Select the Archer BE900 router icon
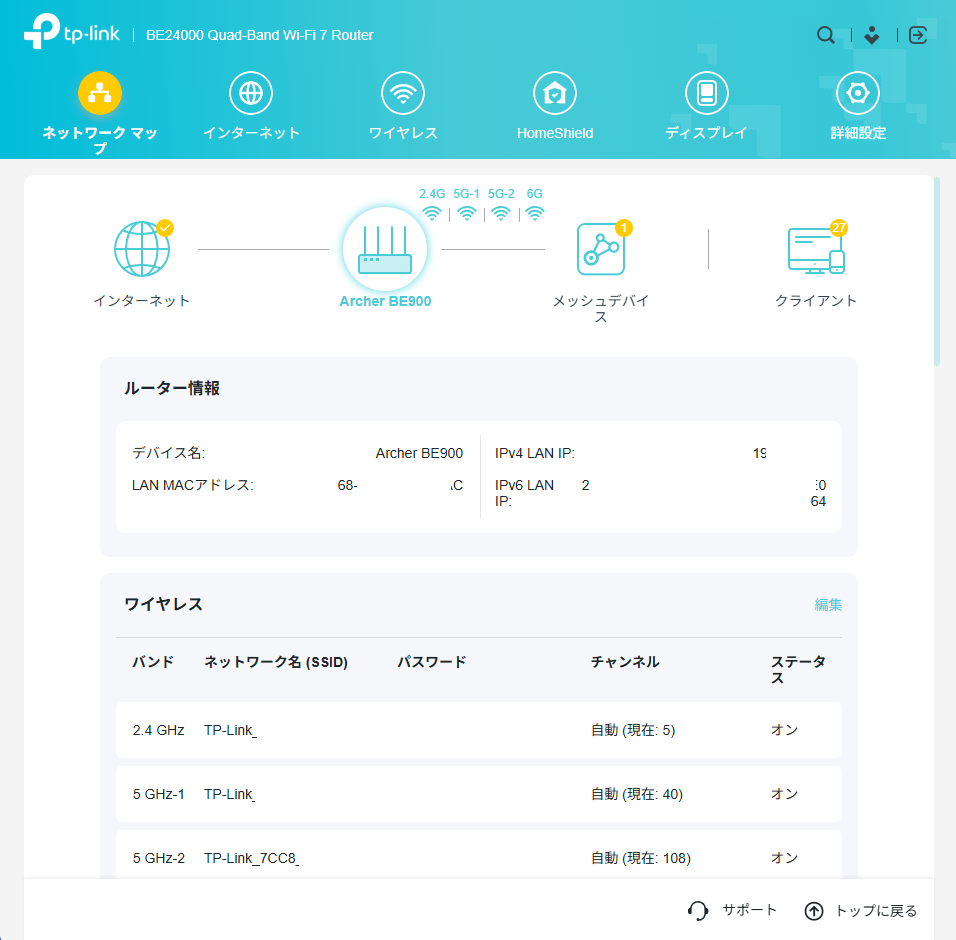Image resolution: width=956 pixels, height=940 pixels. click(385, 249)
